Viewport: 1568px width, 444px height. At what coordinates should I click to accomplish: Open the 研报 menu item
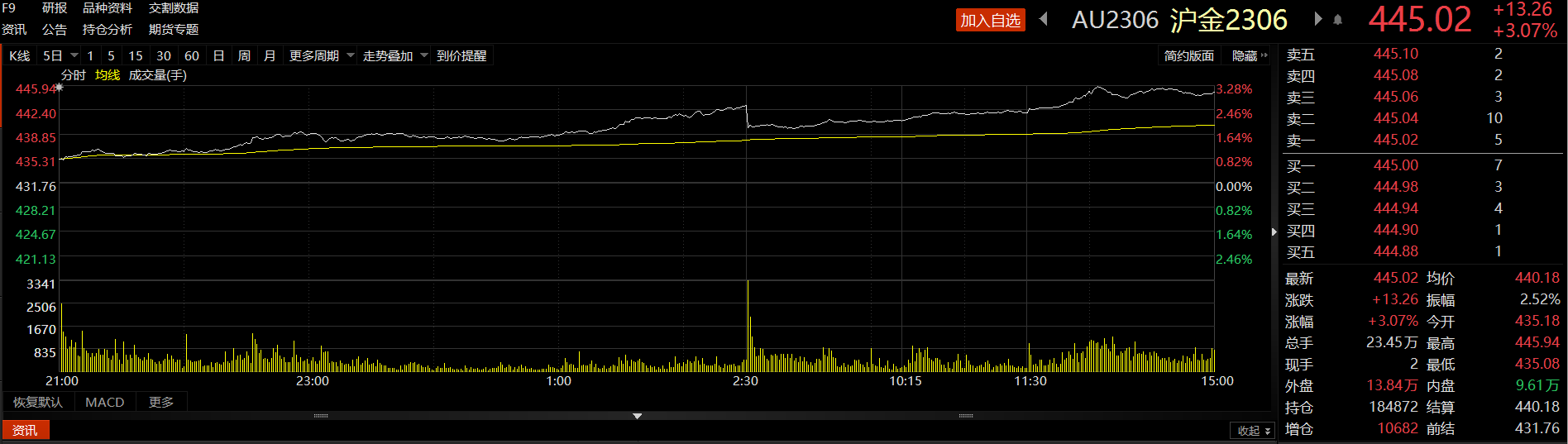[55, 8]
